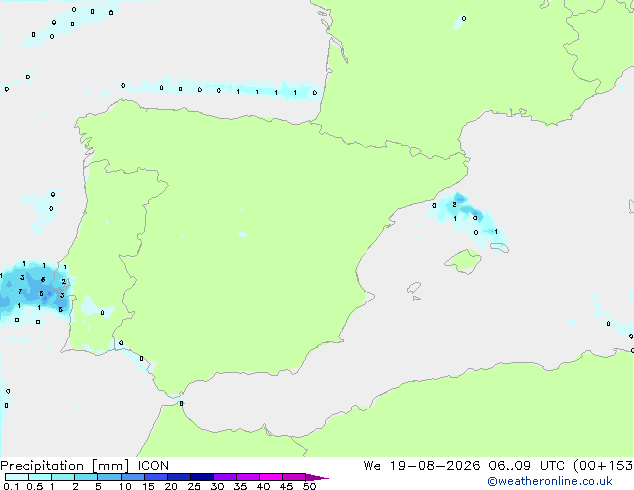Select the 5–10 mm legend swatch
The width and height of the screenshot is (634, 490).
109,477
